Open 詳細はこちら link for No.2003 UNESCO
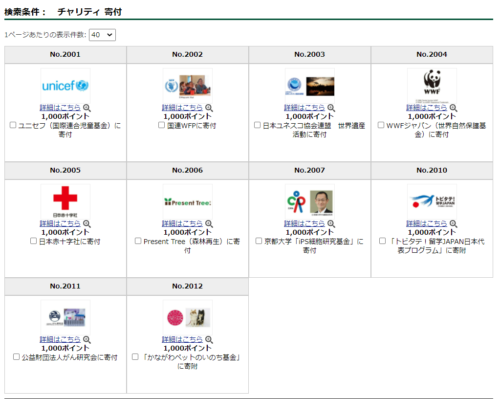 (304, 107)
